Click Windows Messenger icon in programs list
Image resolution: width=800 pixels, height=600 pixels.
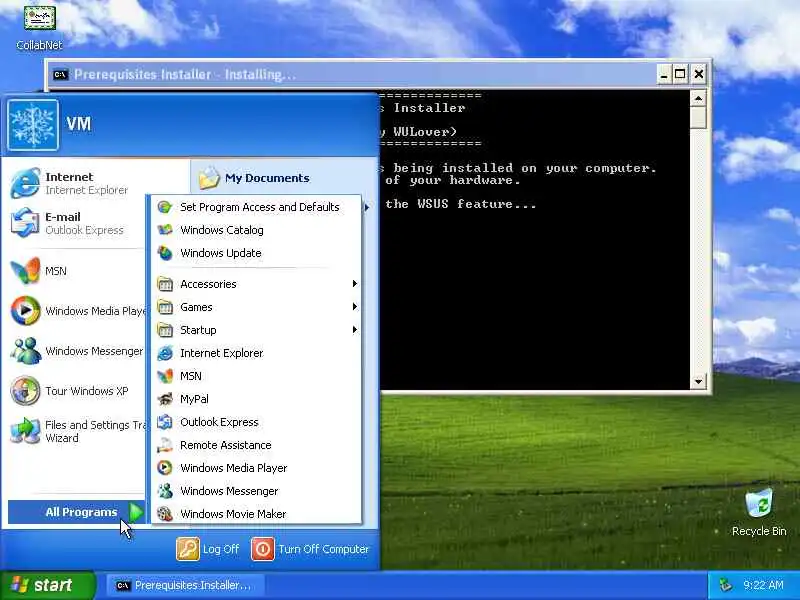point(165,491)
